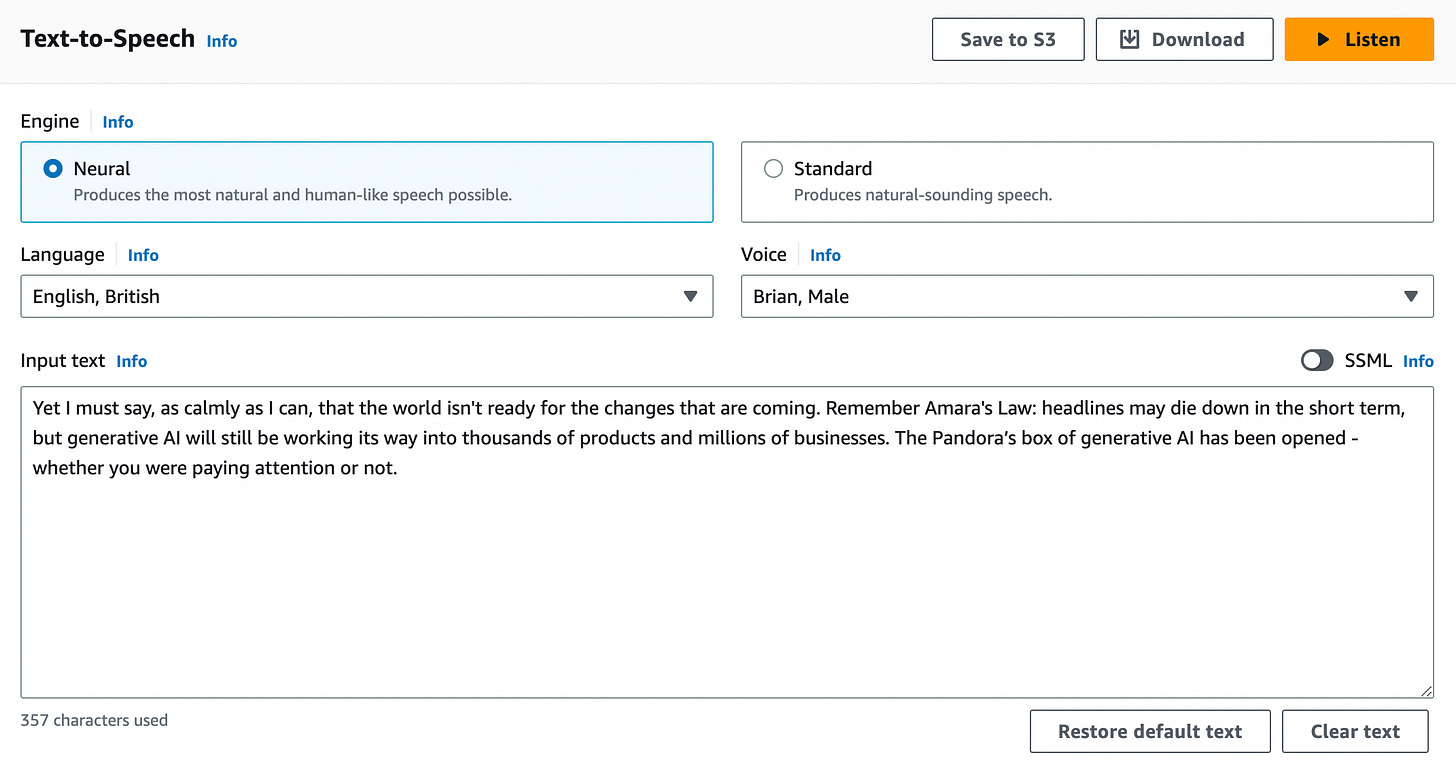This screenshot has width=1456, height=776.
Task: Open Info link next to SSML toggle
Action: 1418,361
